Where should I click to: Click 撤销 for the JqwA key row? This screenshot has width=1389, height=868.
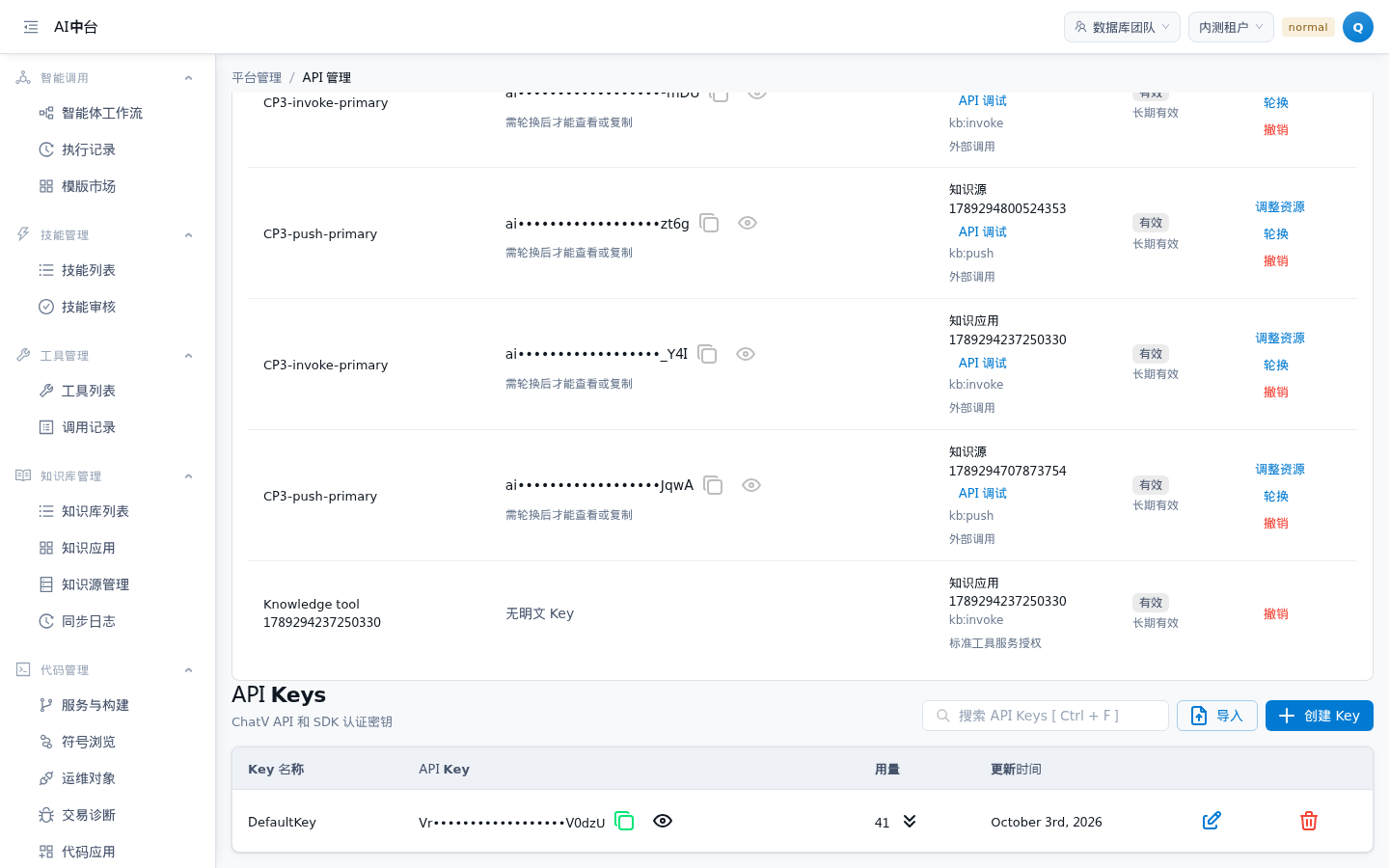pos(1276,524)
